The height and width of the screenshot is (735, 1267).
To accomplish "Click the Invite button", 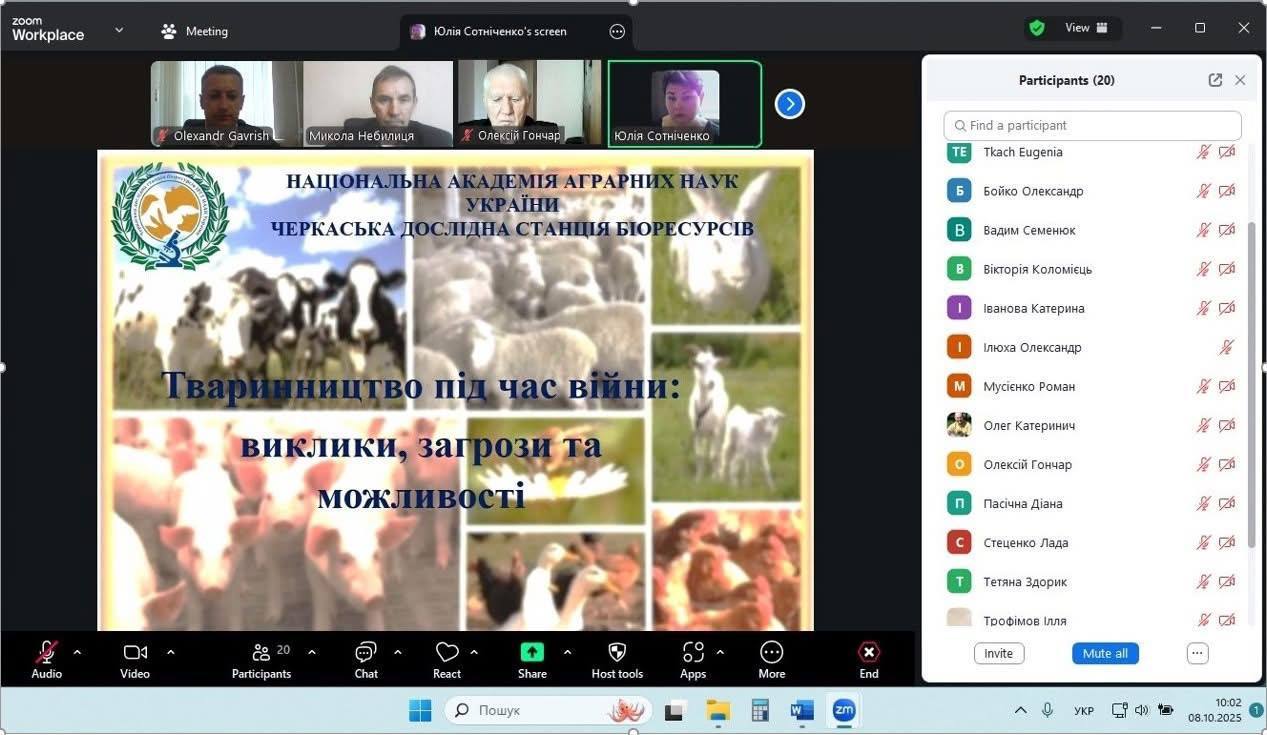I will click(x=998, y=653).
